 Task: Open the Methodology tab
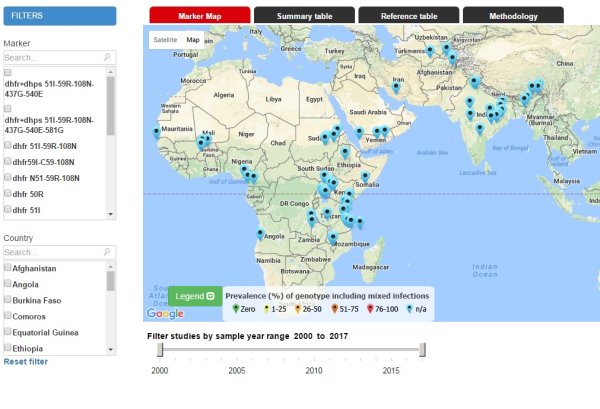click(513, 17)
